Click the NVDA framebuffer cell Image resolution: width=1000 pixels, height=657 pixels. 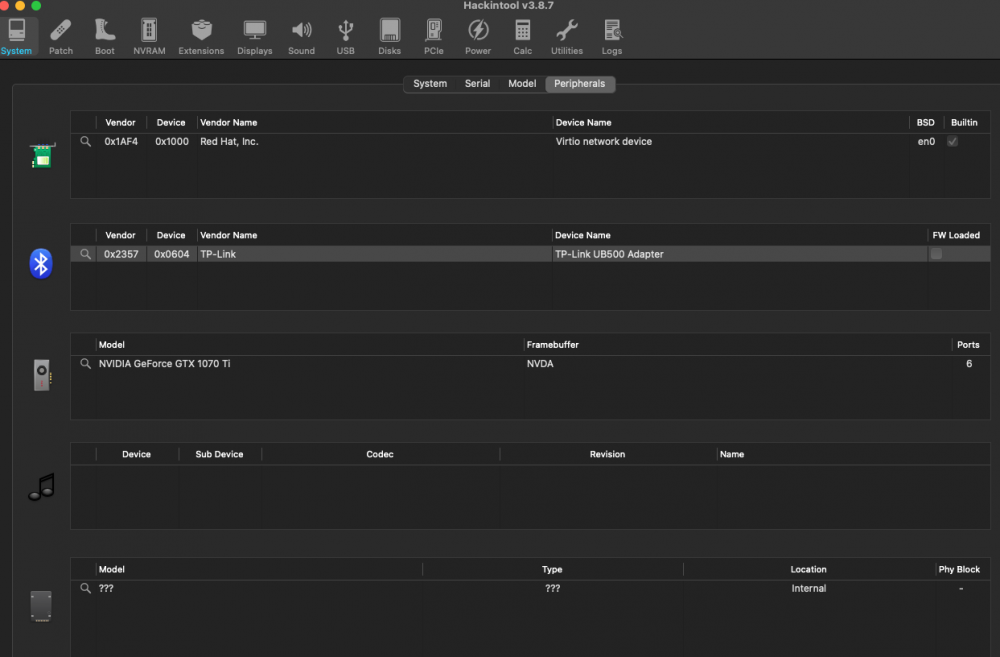pyautogui.click(x=540, y=364)
